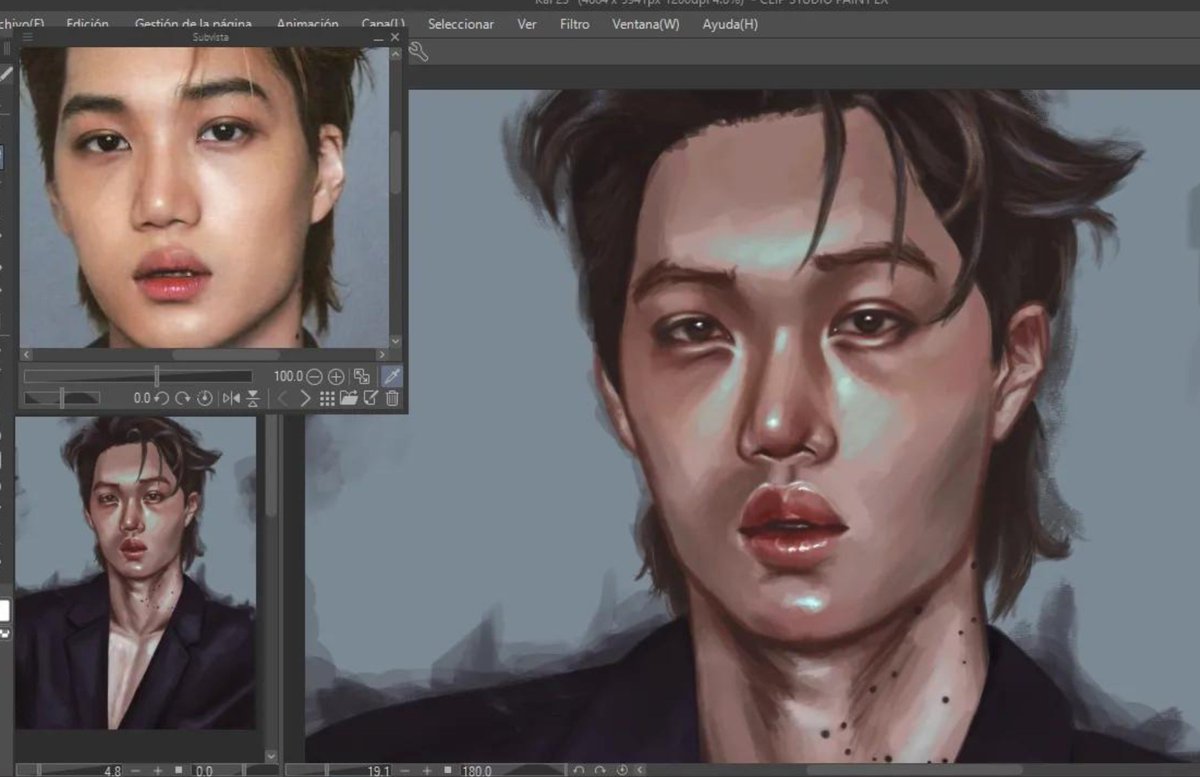The image size is (1200, 777).
Task: Zoom in main canvas with plus button
Action: click(x=427, y=770)
